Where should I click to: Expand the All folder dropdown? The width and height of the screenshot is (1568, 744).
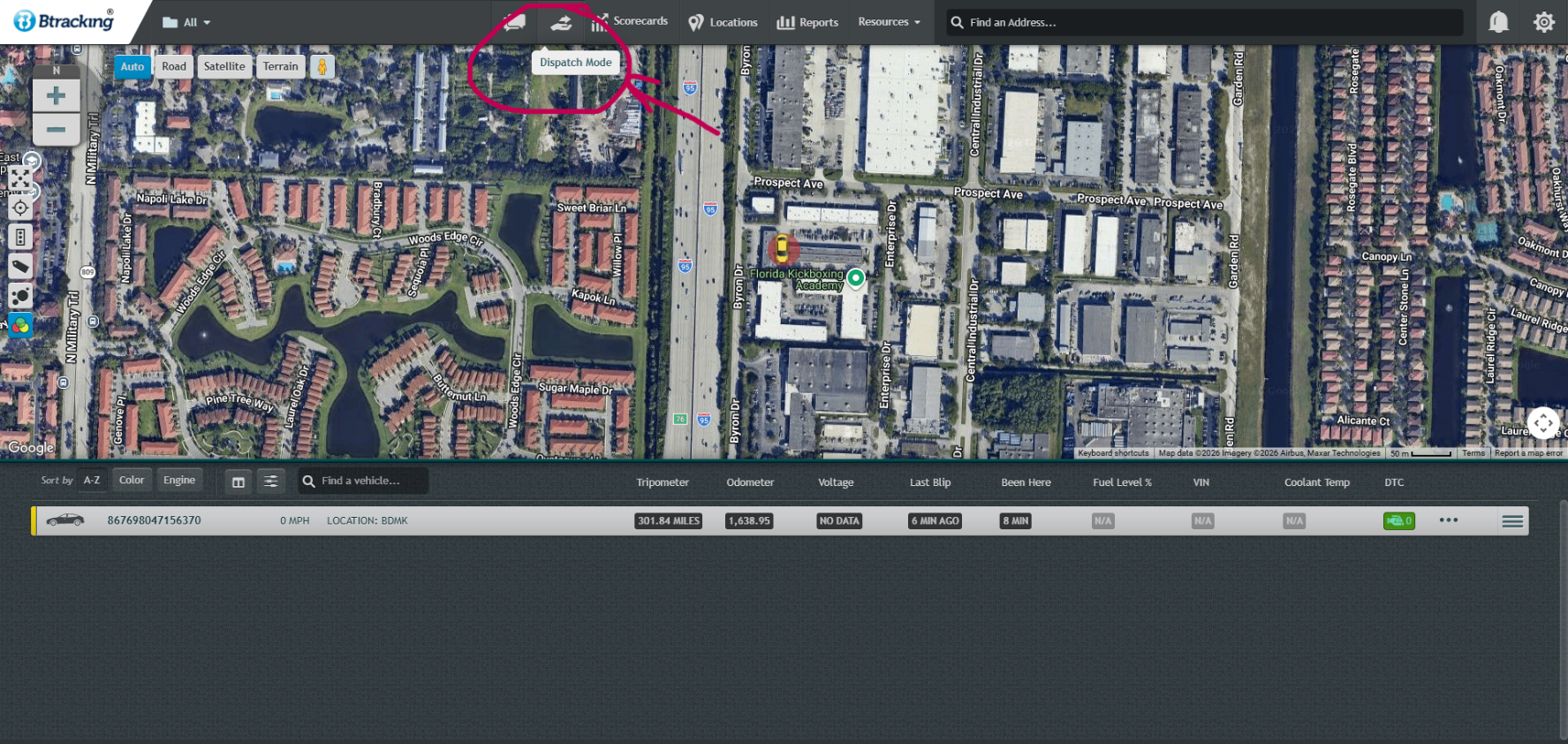coord(186,23)
